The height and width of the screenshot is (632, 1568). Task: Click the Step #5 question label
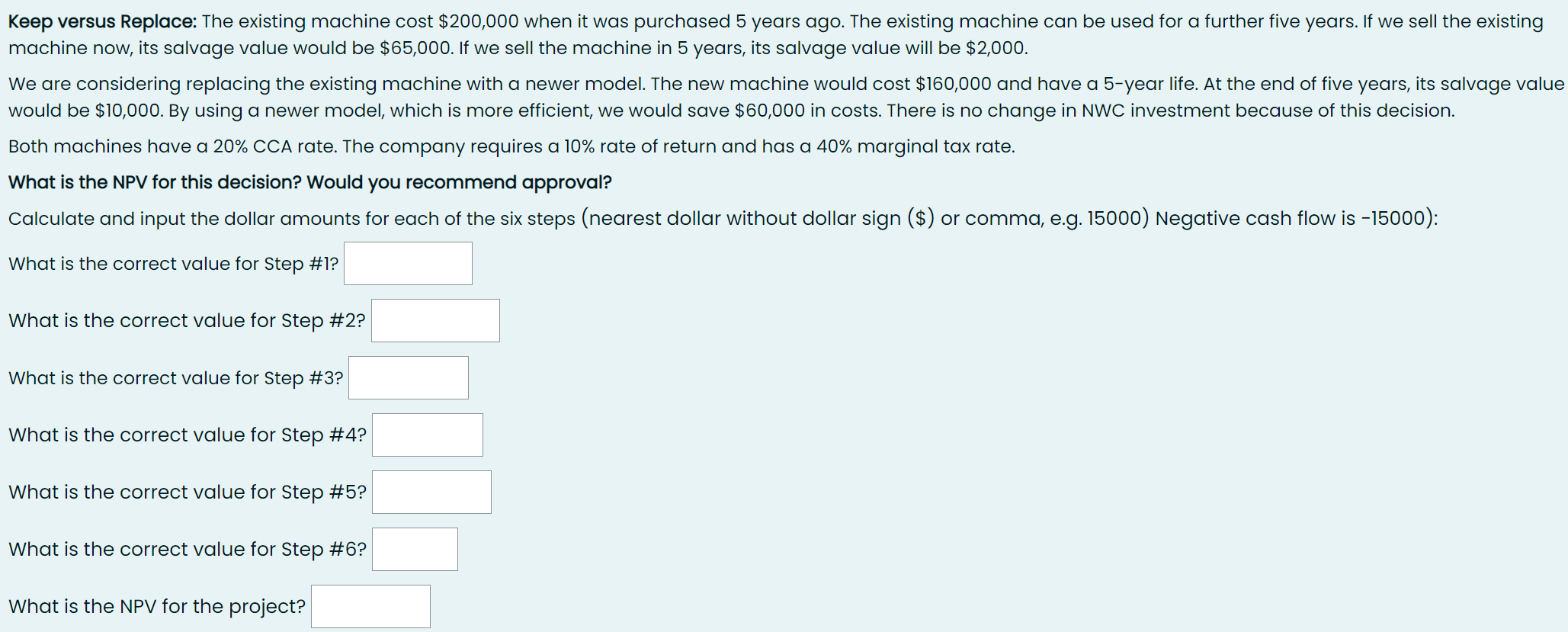coord(187,492)
